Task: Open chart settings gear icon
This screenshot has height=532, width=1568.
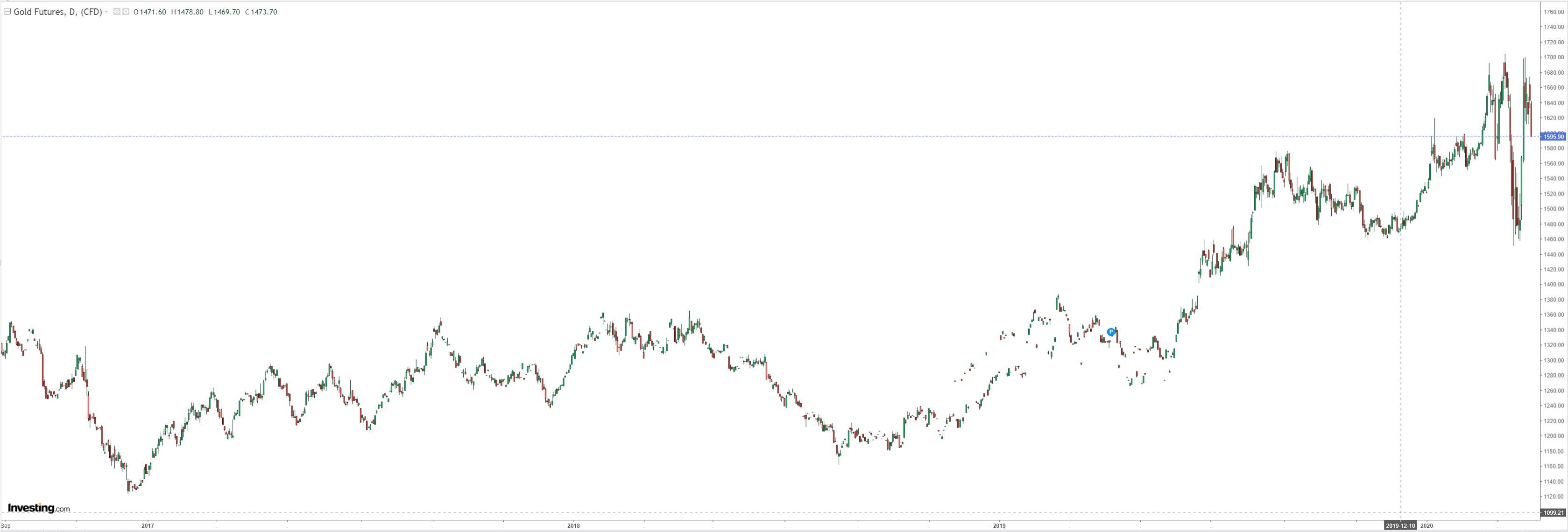Action: click(x=126, y=12)
